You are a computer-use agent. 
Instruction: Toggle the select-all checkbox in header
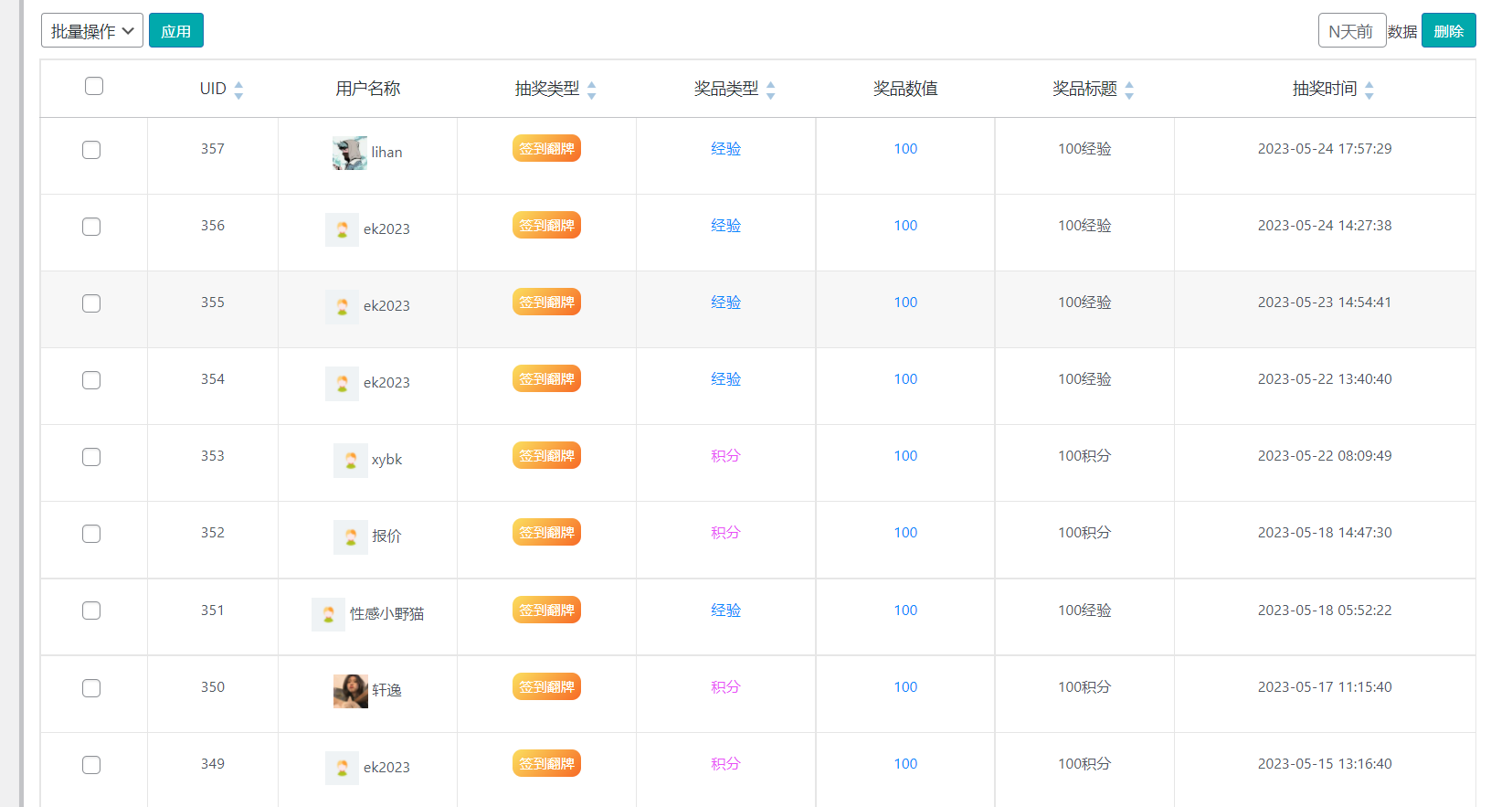[94, 86]
